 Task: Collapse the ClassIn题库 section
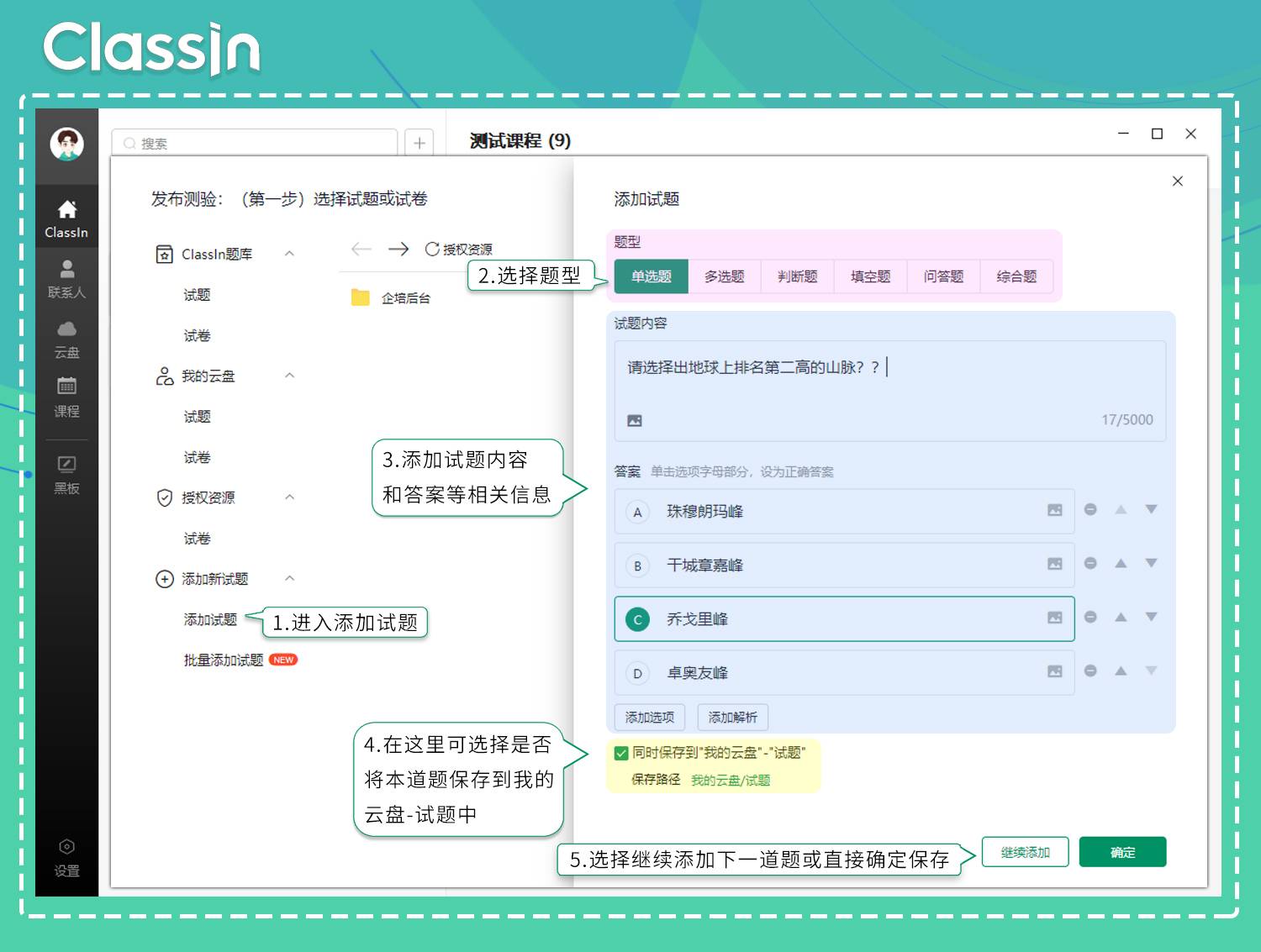[x=289, y=253]
